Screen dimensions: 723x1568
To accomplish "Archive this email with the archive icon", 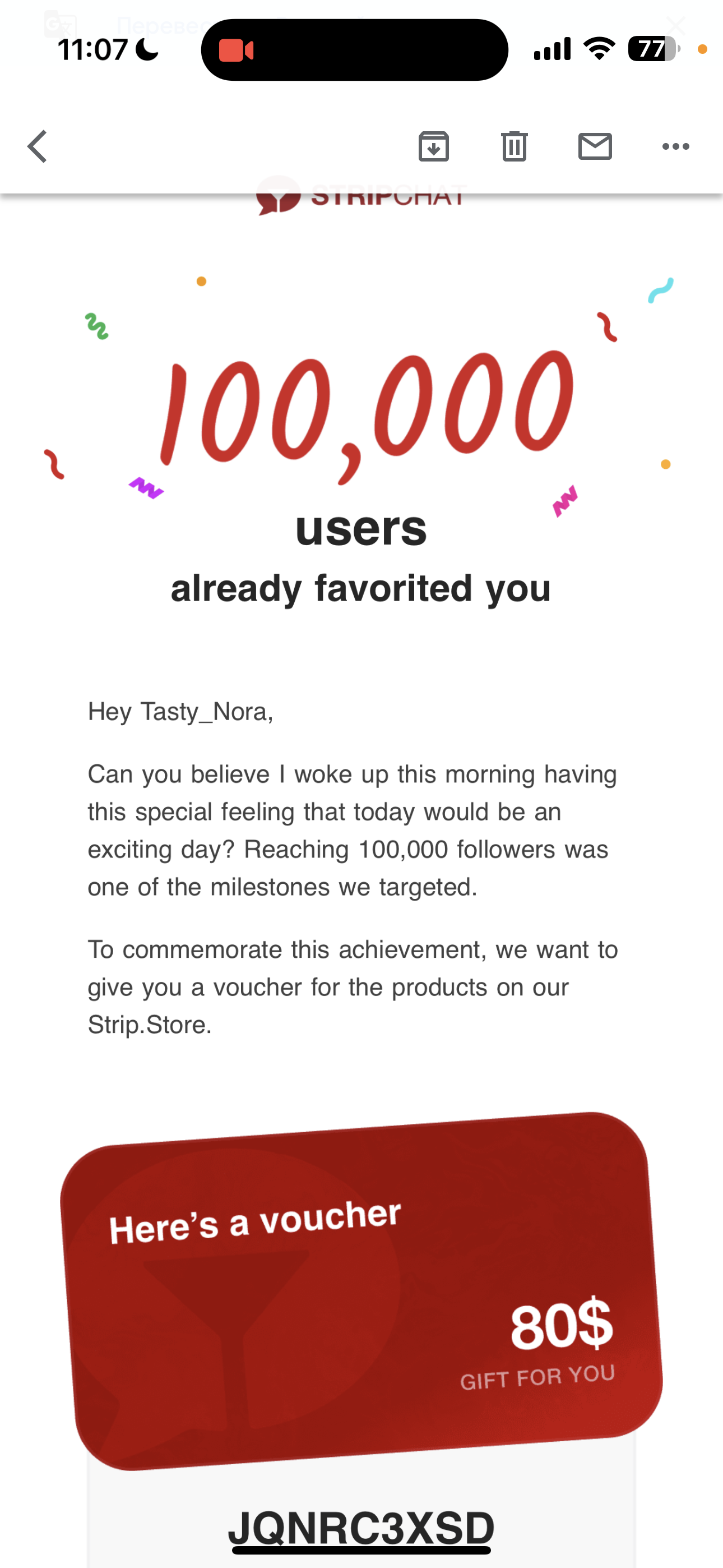I will pos(433,147).
